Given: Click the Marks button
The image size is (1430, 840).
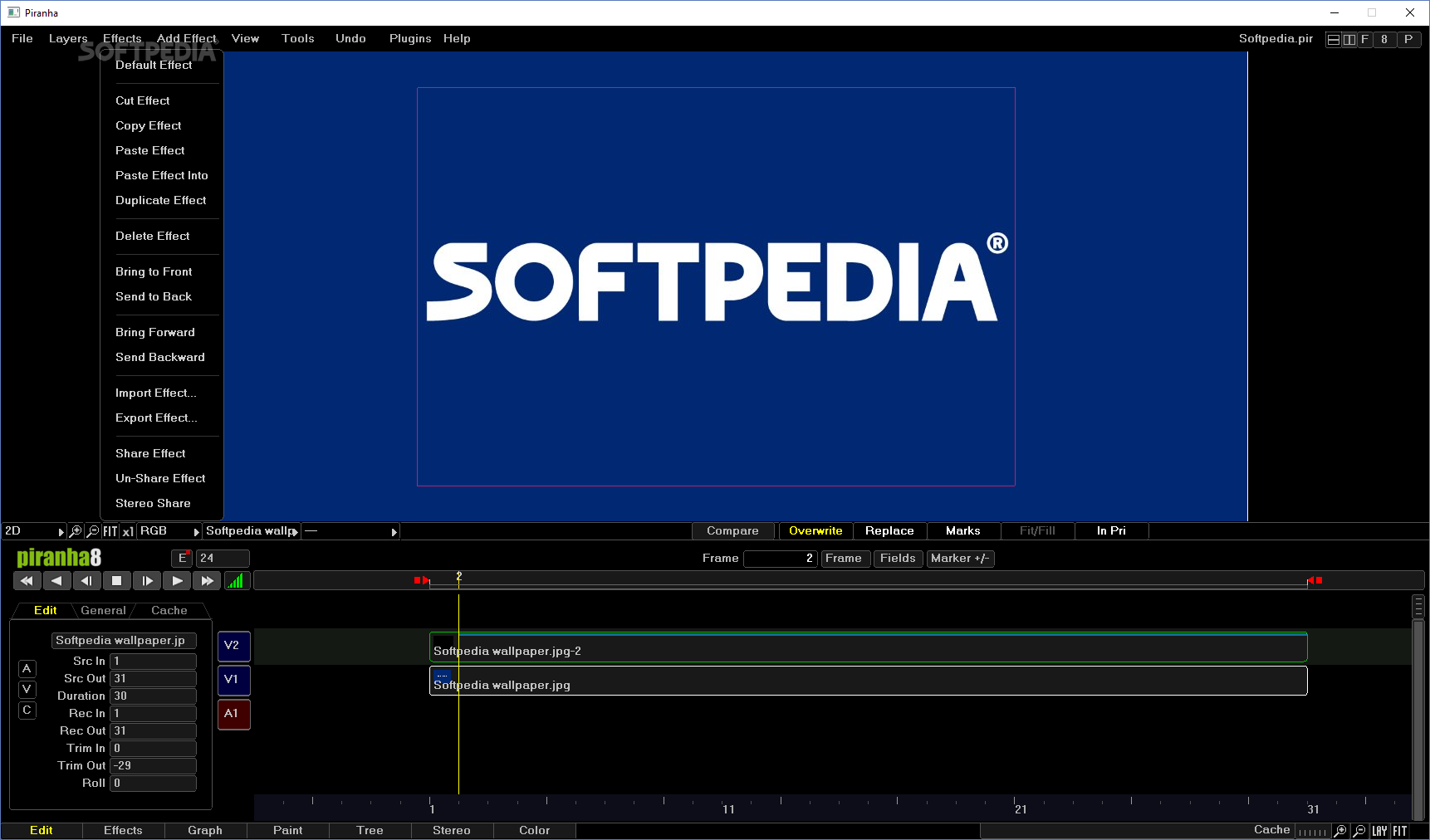Looking at the screenshot, I should 962,531.
